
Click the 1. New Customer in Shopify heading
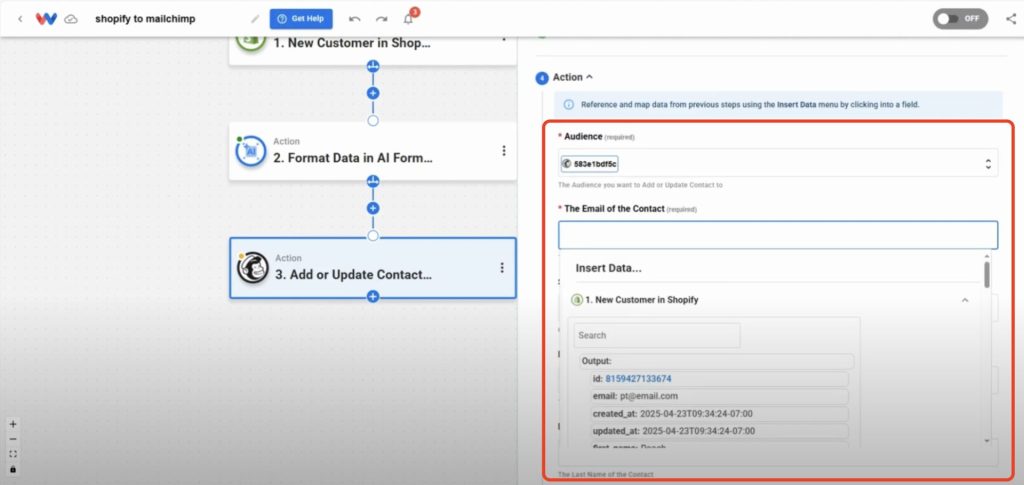pos(641,300)
